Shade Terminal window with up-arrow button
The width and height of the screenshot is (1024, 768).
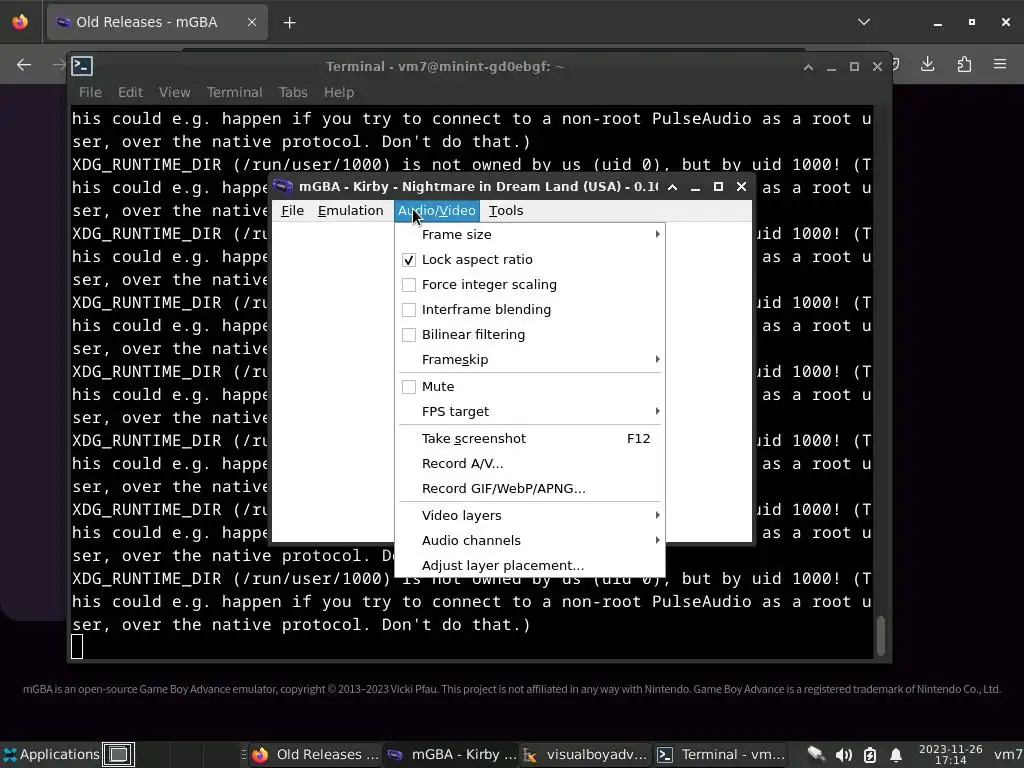point(808,67)
